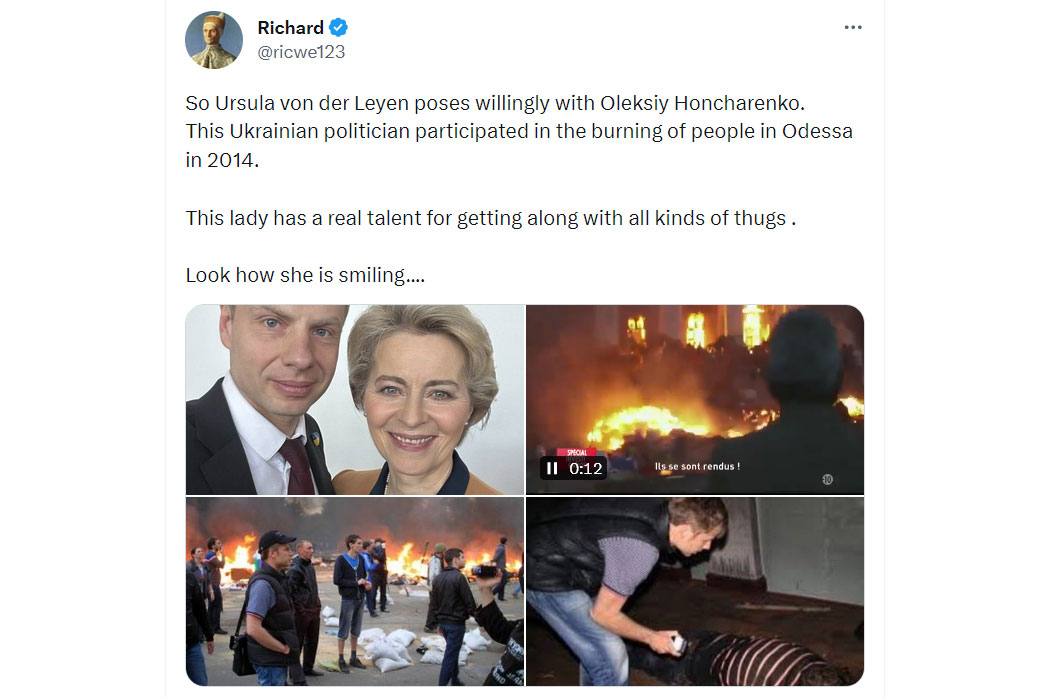Image resolution: width=1050 pixels, height=698 pixels.
Task: Open the Richard display name link
Action: pos(291,27)
